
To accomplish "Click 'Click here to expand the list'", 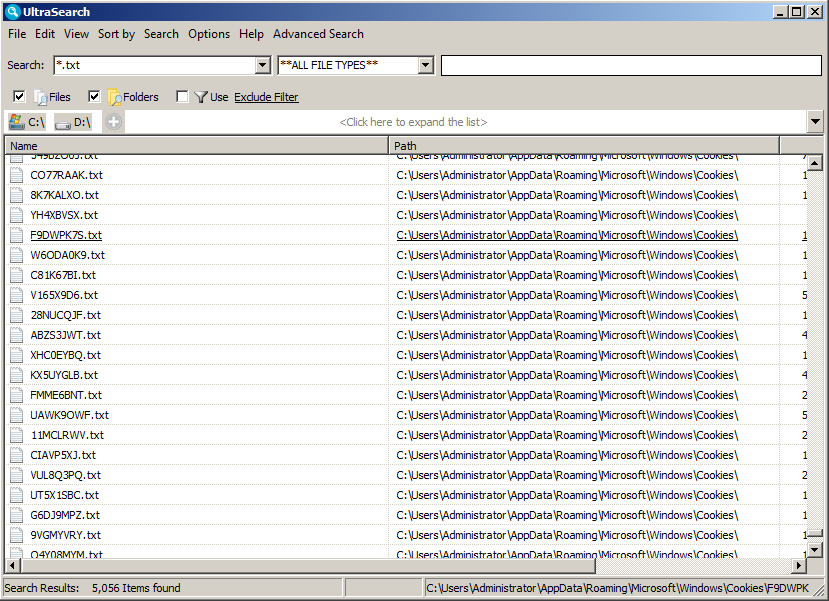I will click(413, 122).
